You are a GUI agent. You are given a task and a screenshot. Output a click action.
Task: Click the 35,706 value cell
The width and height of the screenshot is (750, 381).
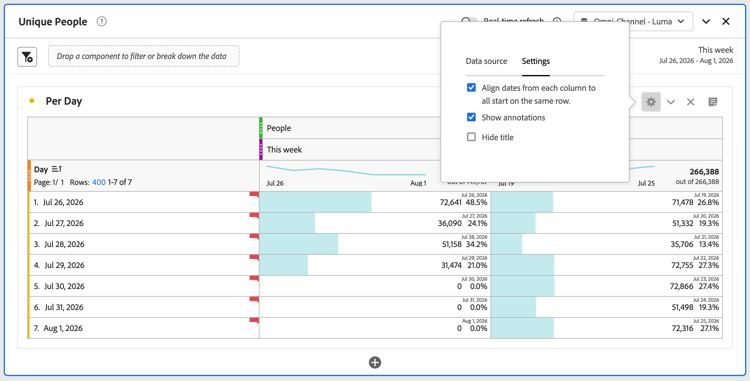click(x=607, y=244)
